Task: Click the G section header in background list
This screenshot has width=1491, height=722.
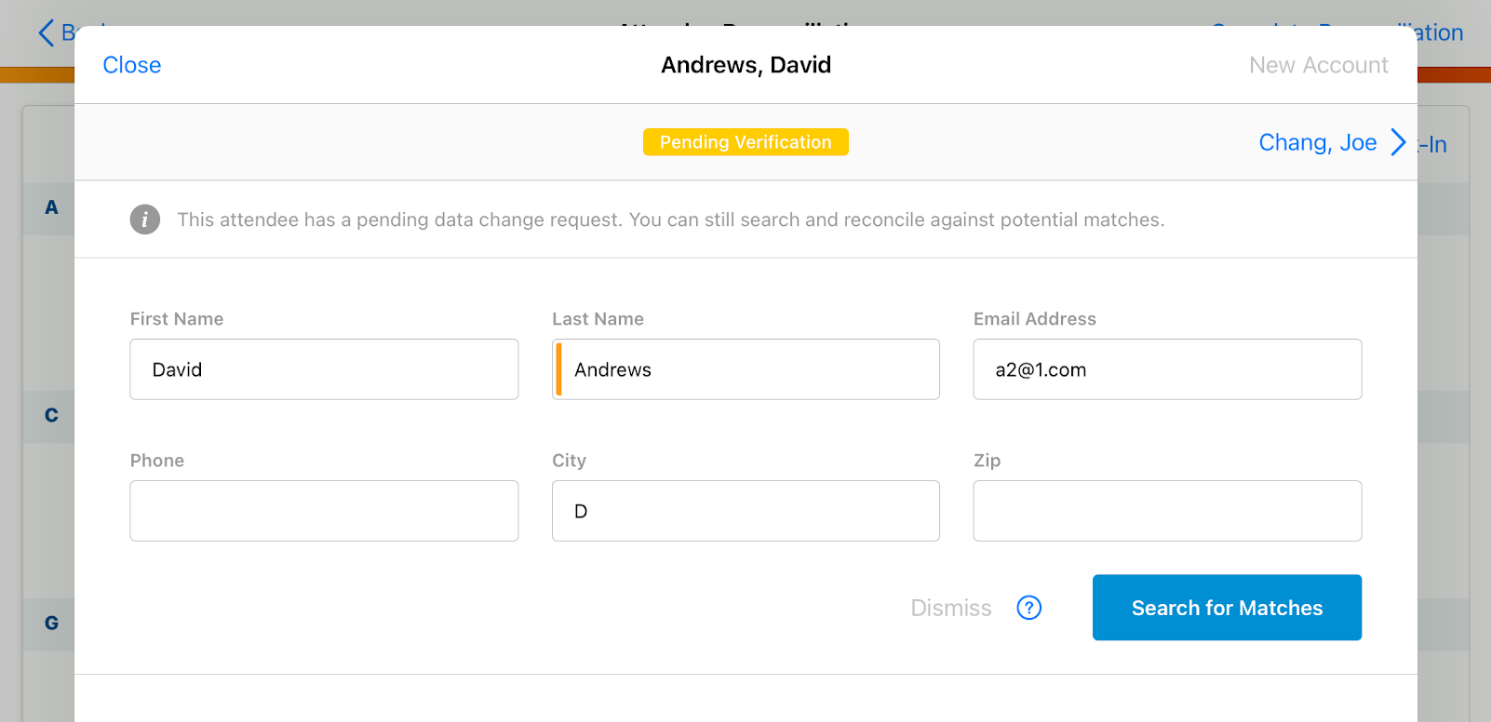Action: coord(51,623)
